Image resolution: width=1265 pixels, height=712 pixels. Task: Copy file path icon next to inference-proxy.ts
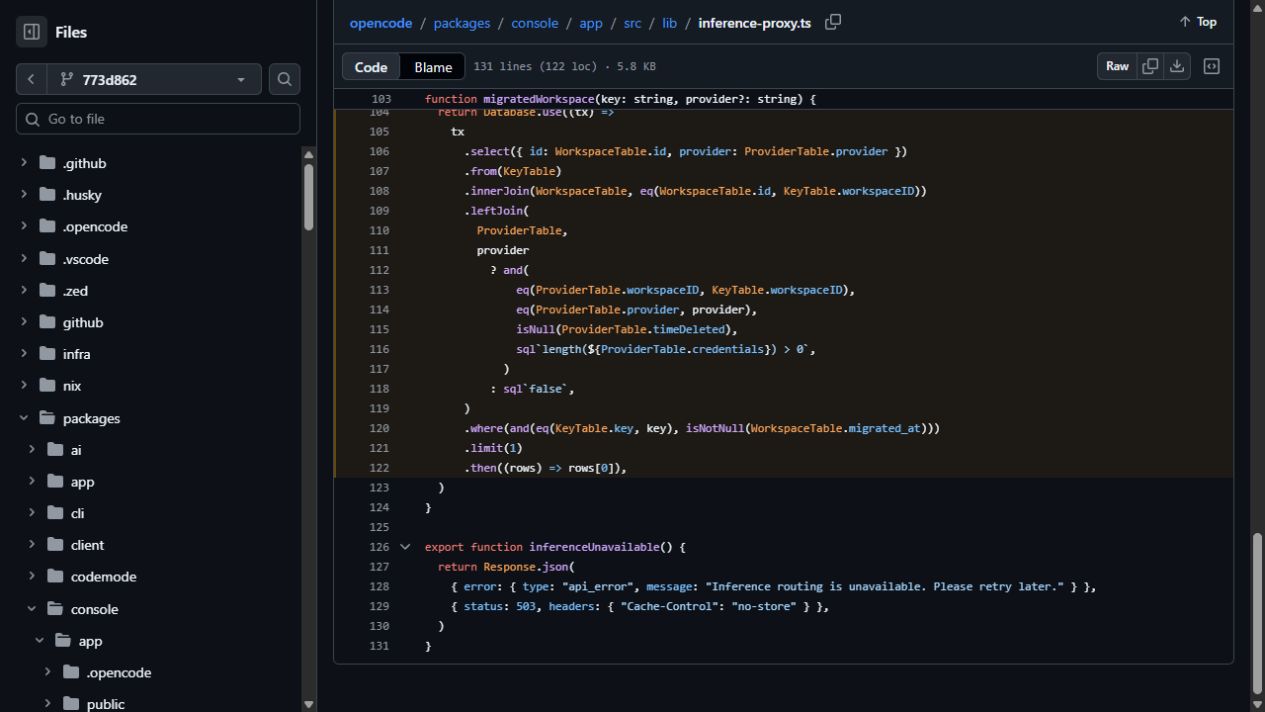point(833,22)
